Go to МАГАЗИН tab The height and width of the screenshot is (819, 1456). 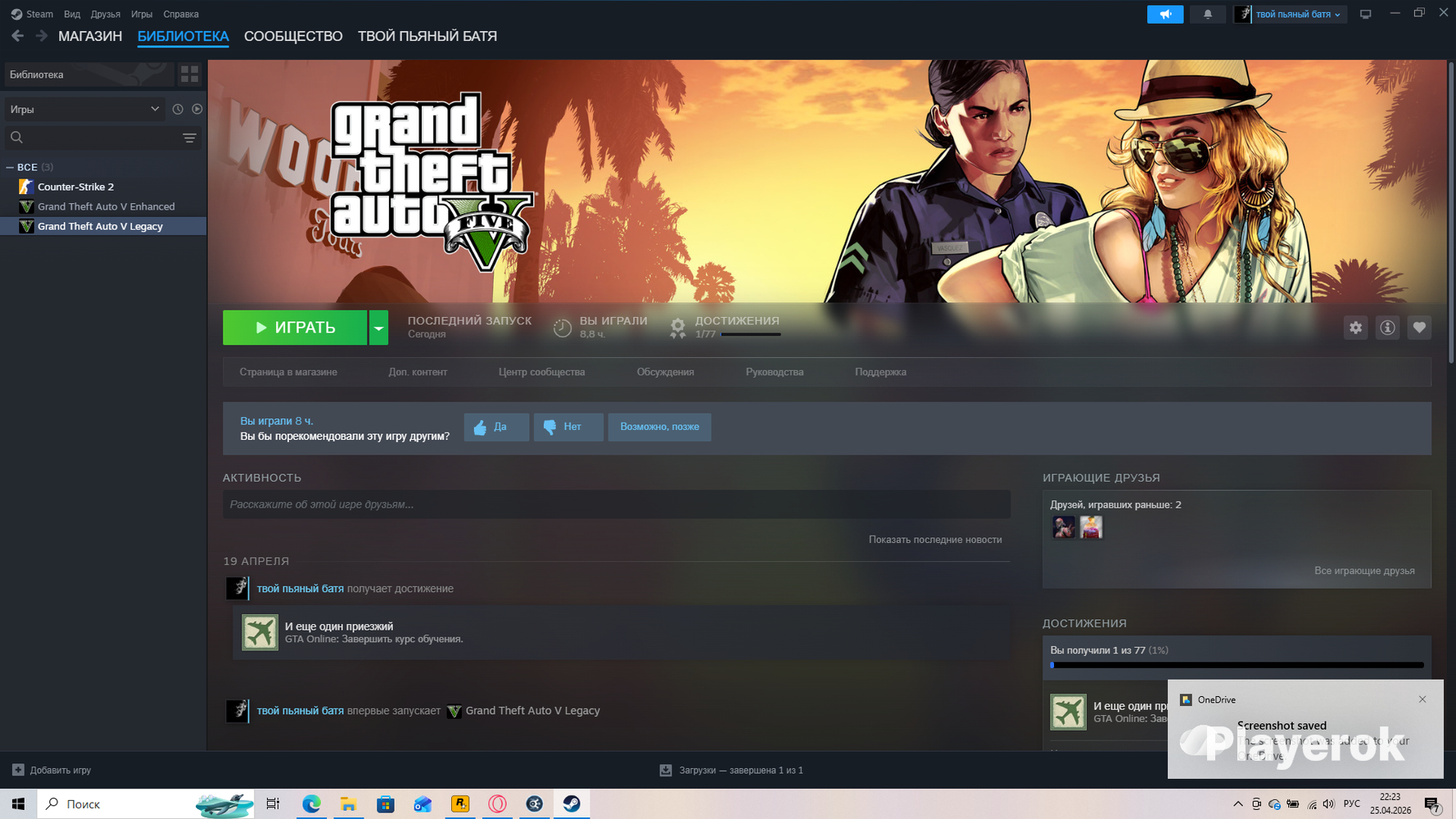click(x=90, y=36)
